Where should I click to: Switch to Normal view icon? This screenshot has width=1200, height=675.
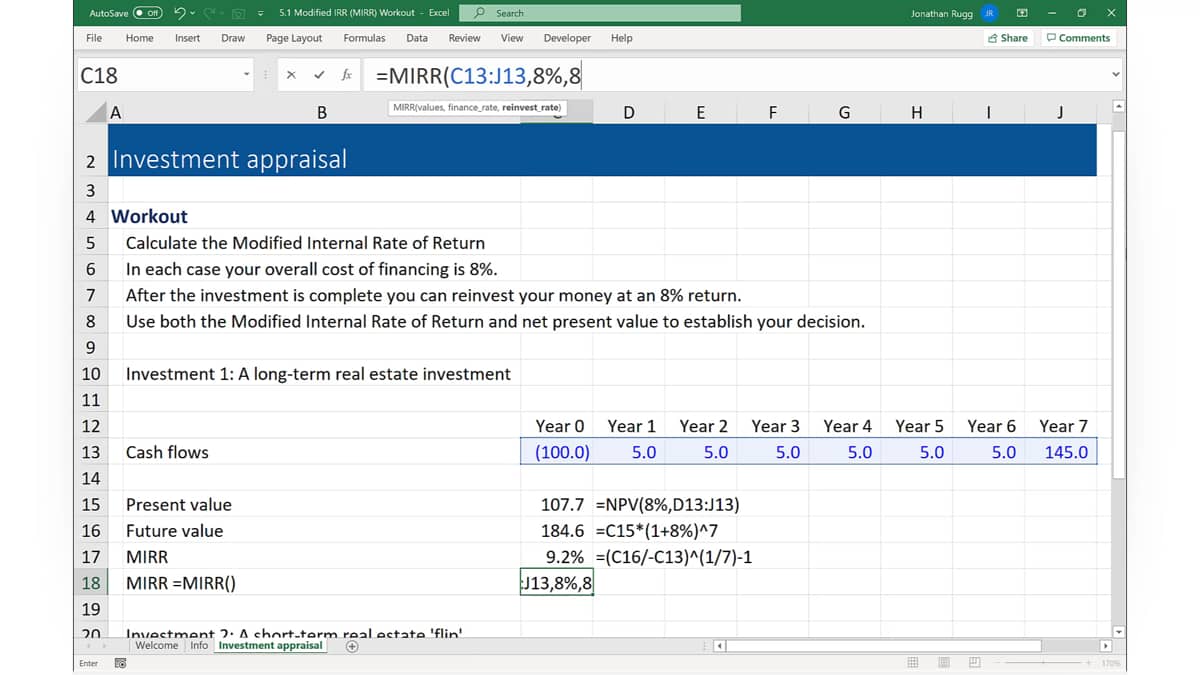pos(912,663)
